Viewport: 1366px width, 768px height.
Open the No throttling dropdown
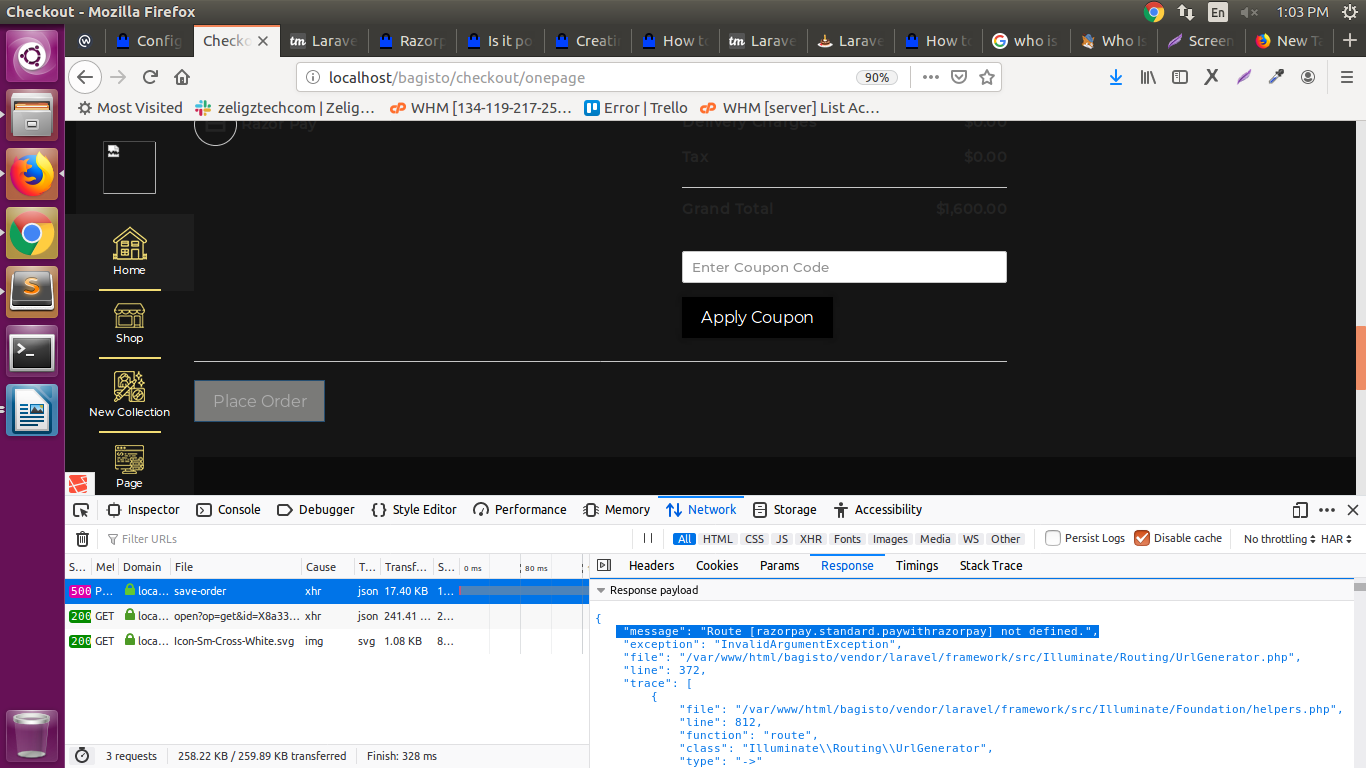click(1280, 539)
